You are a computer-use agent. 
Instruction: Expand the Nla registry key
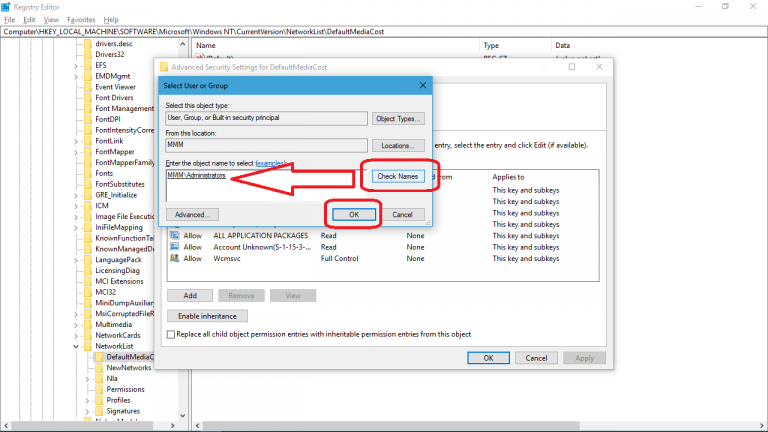click(x=88, y=379)
